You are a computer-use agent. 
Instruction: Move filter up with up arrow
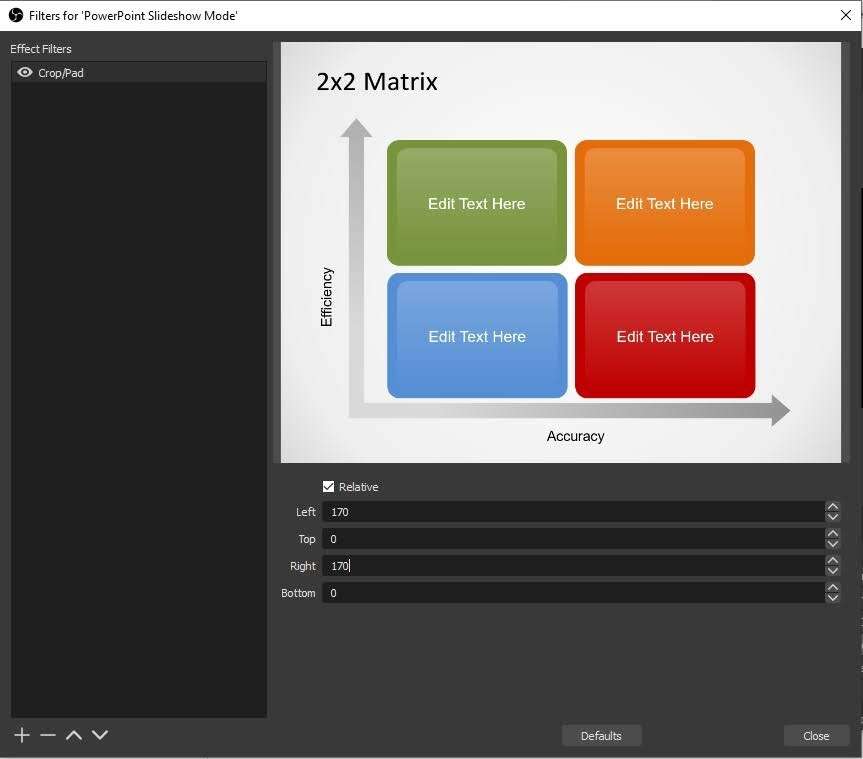pyautogui.click(x=74, y=735)
